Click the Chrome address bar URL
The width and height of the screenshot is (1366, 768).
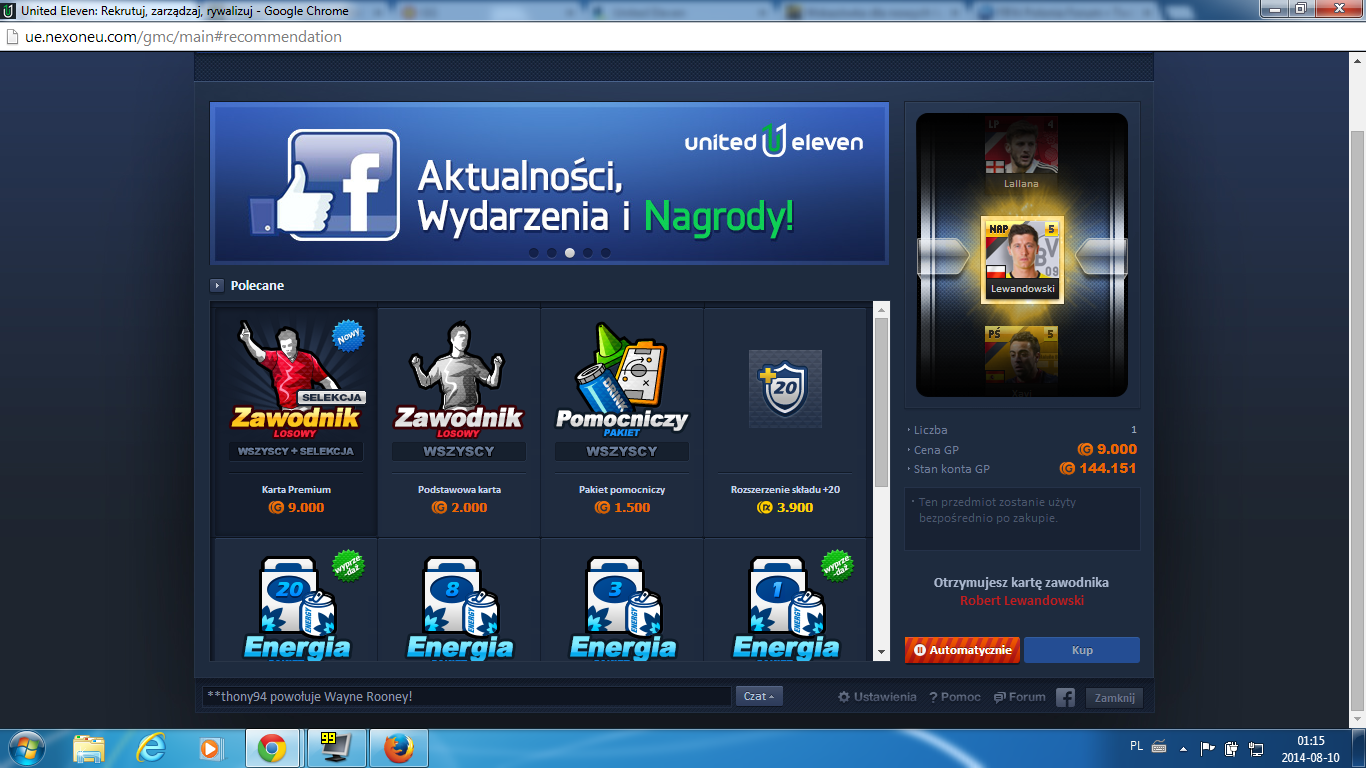tap(183, 37)
